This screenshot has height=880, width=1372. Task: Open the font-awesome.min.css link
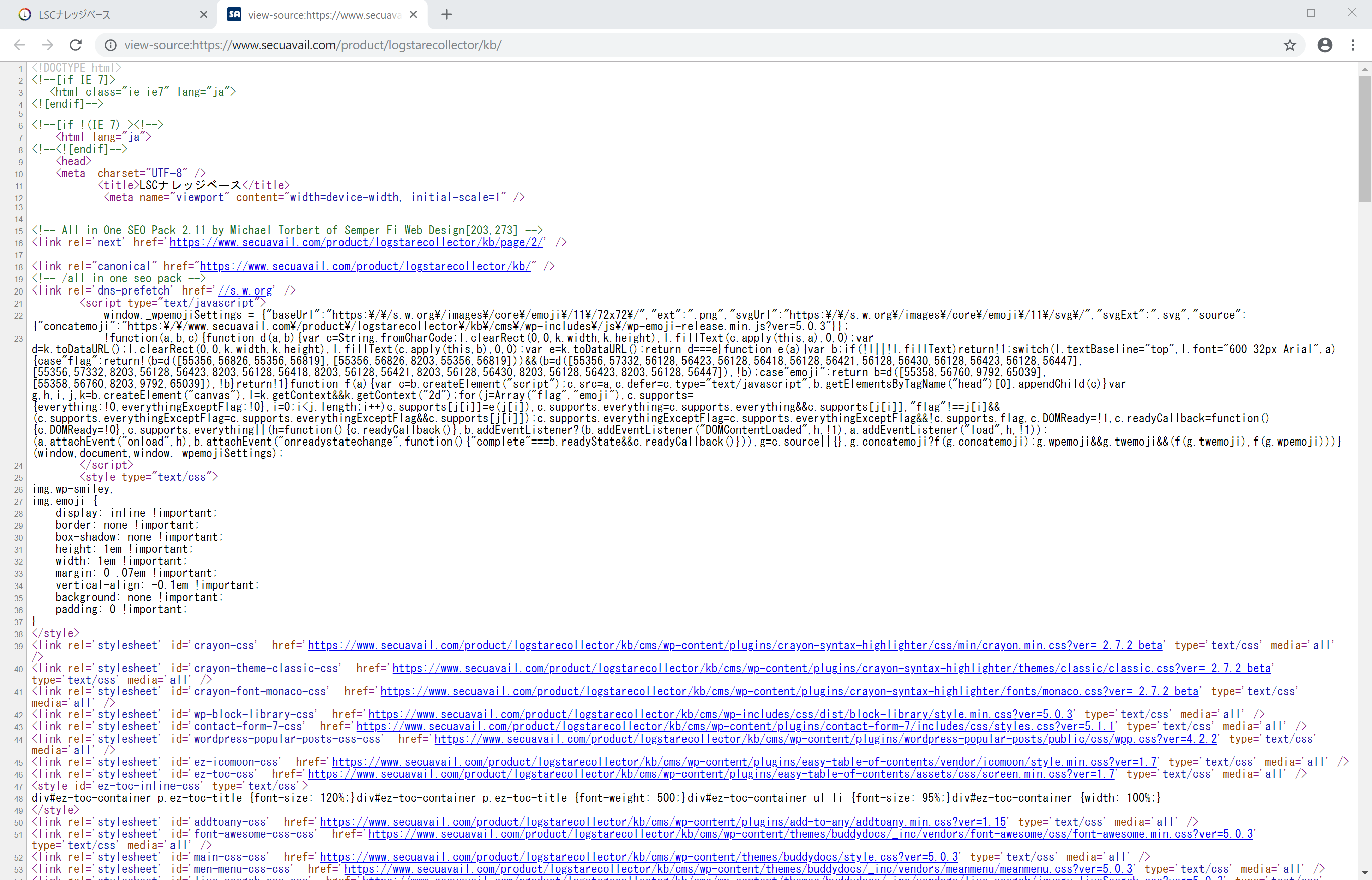click(810, 834)
